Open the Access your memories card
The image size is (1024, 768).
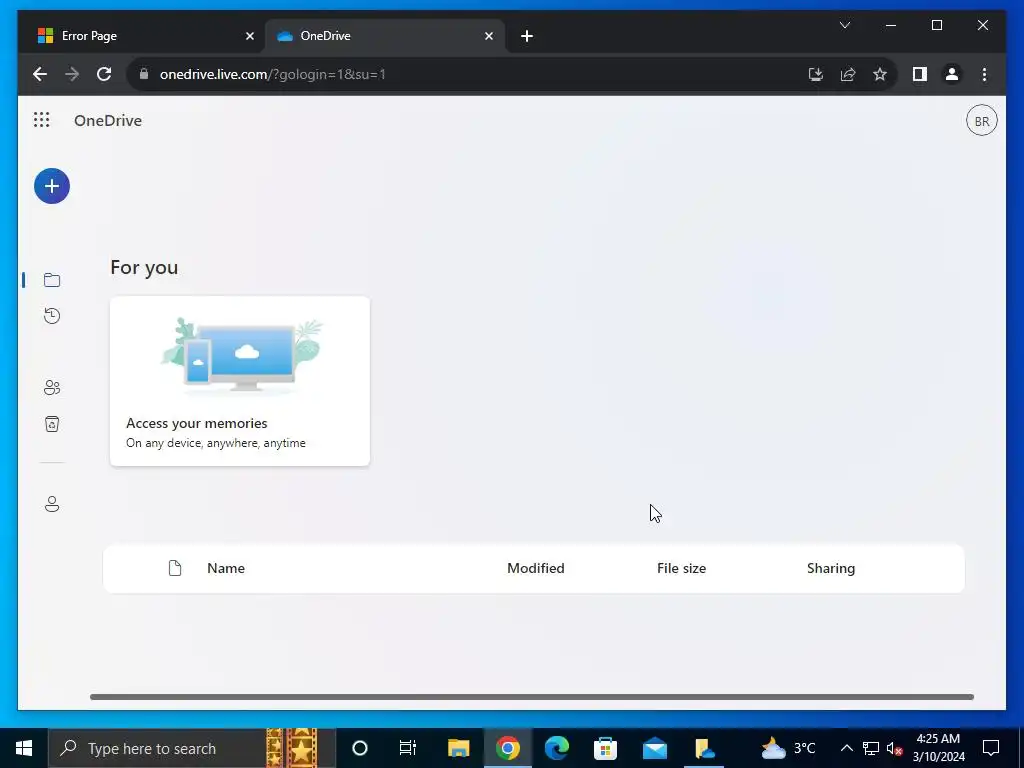click(240, 381)
